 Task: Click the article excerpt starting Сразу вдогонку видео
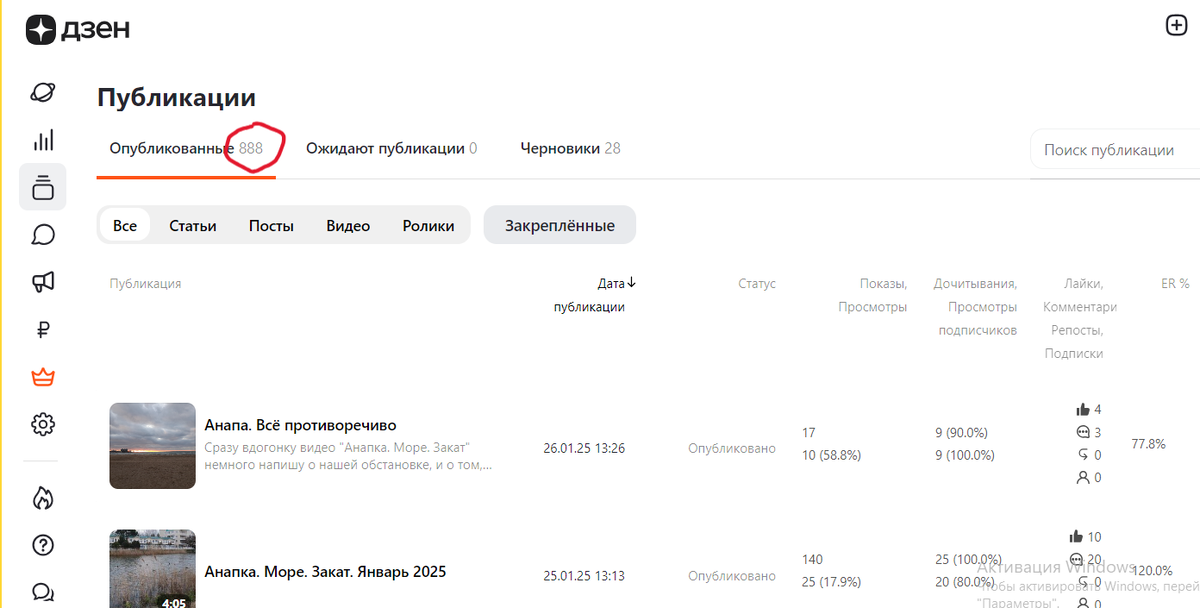(348, 456)
